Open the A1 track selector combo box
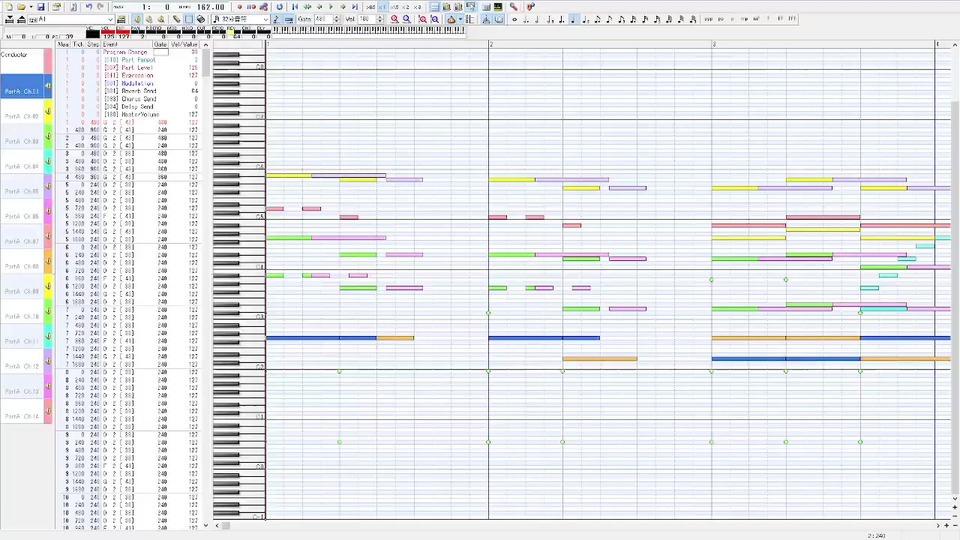960x540 pixels. coord(71,19)
